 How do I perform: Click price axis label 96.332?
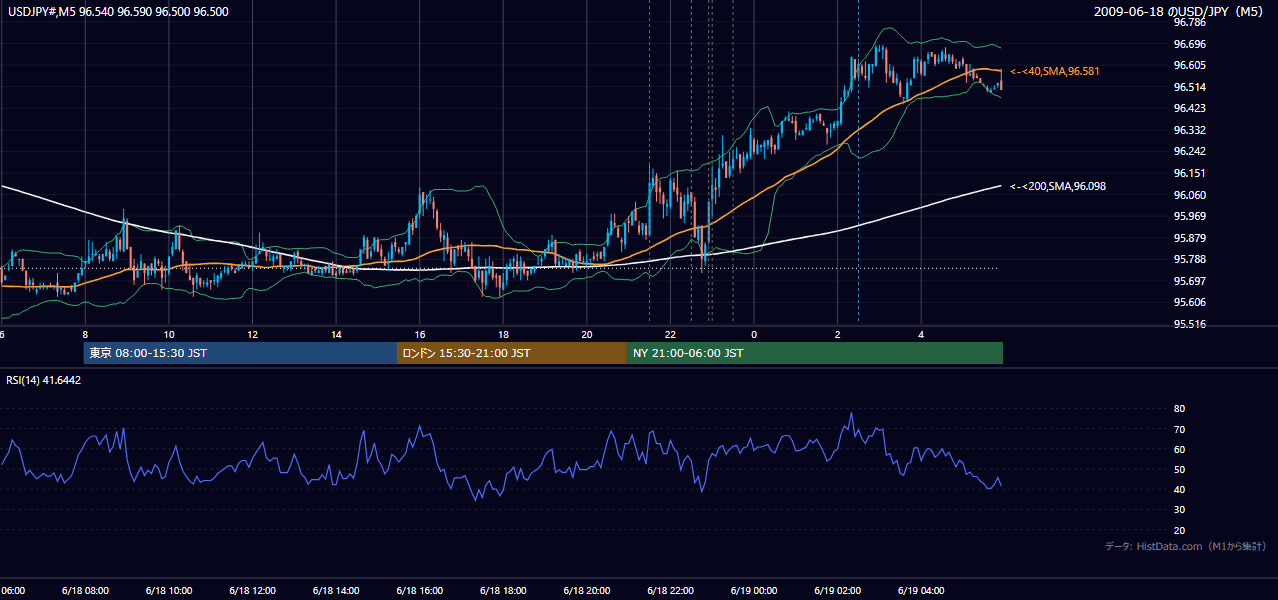1189,130
